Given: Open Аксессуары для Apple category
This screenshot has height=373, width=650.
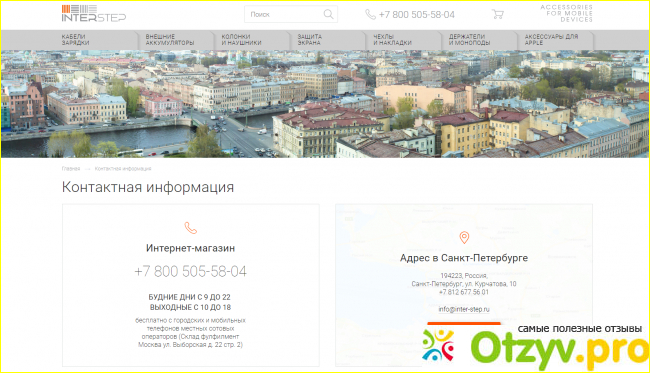Looking at the screenshot, I should point(551,40).
